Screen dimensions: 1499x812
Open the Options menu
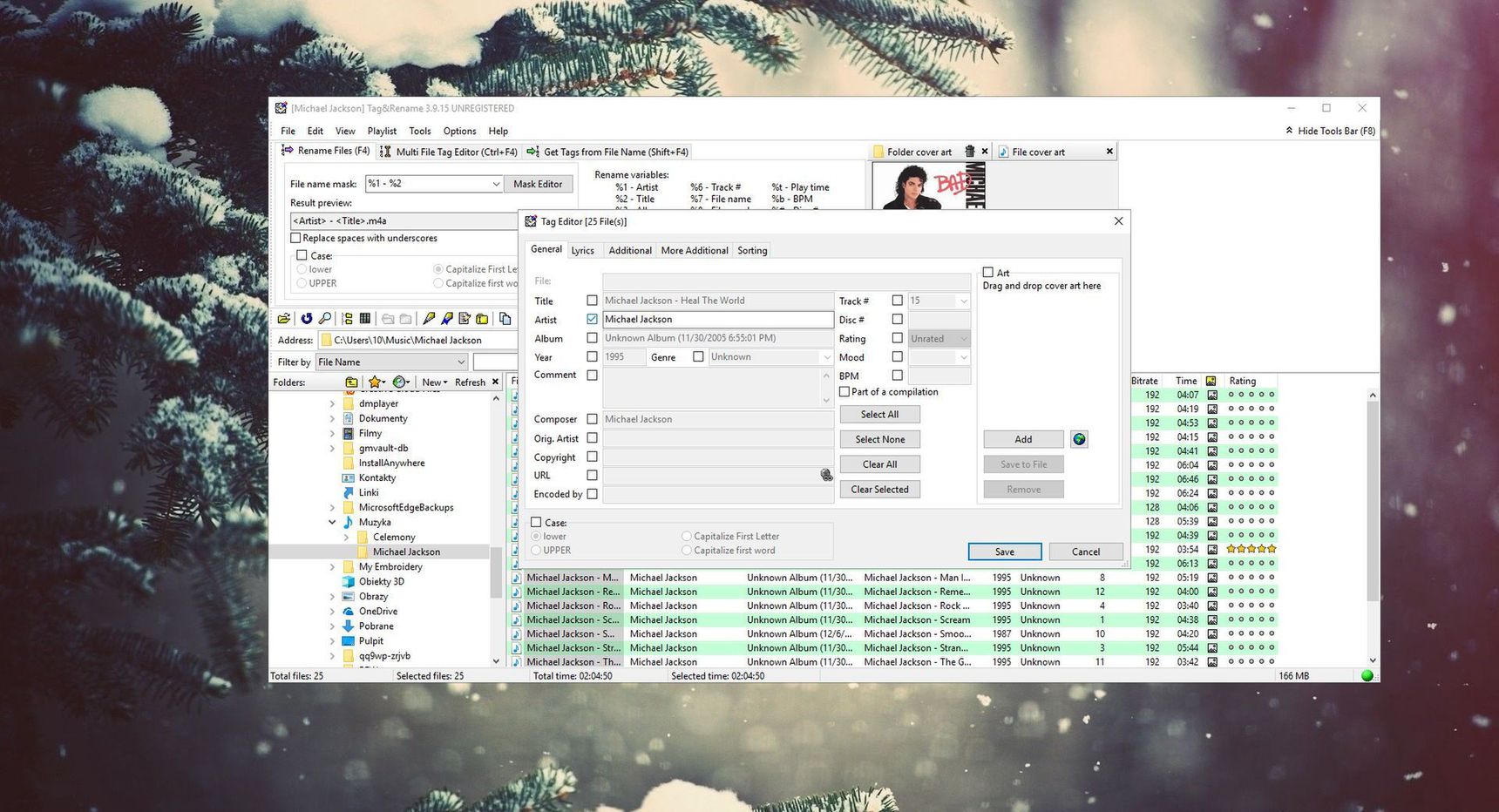(459, 131)
